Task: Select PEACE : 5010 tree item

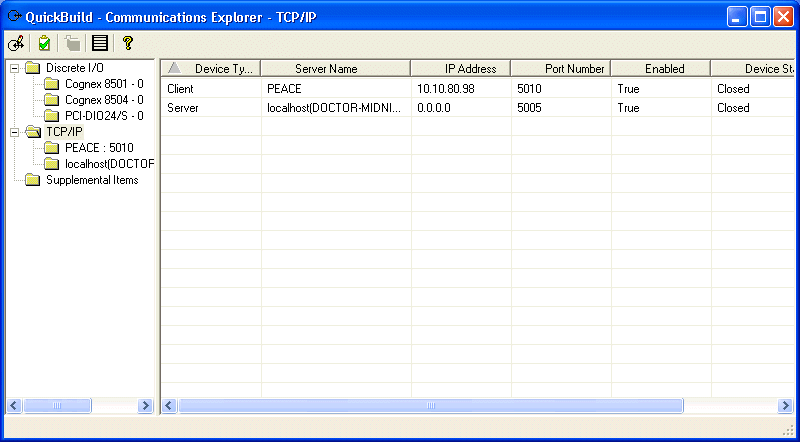Action: coord(99,148)
